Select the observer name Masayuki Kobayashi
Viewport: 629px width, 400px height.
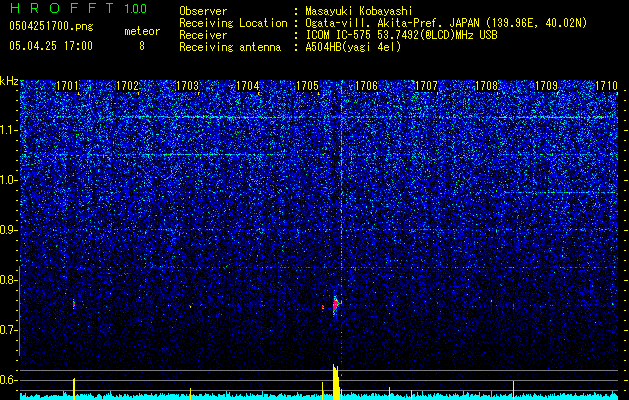(359, 11)
